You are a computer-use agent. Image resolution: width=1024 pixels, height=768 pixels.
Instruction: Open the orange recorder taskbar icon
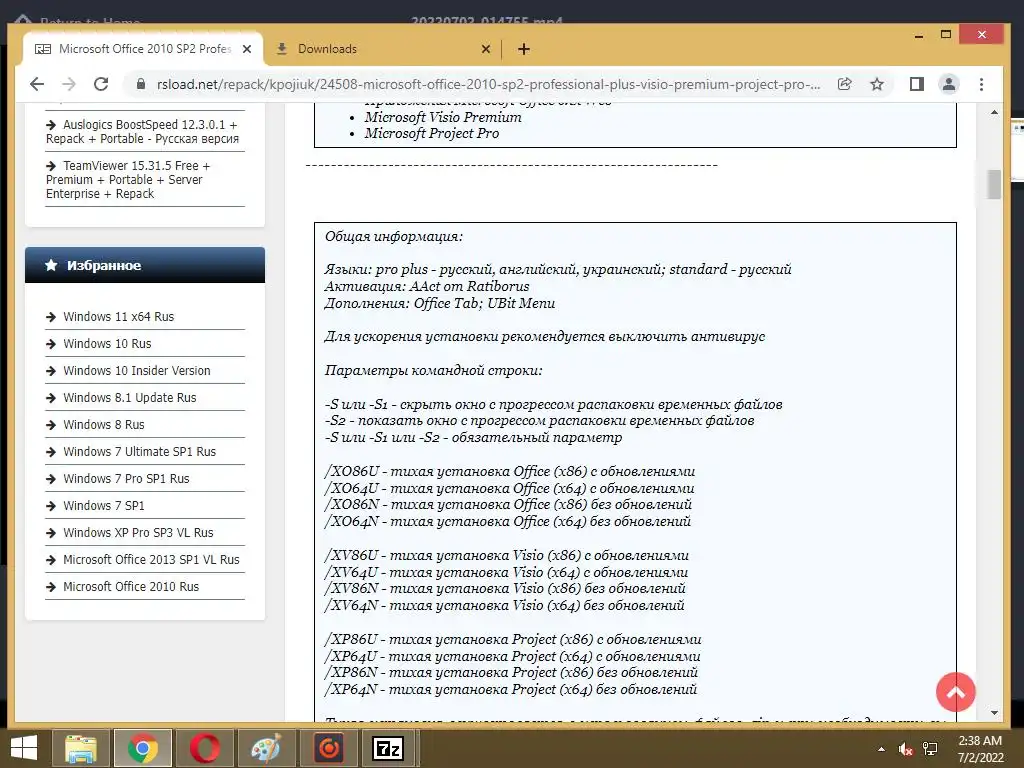click(x=328, y=748)
